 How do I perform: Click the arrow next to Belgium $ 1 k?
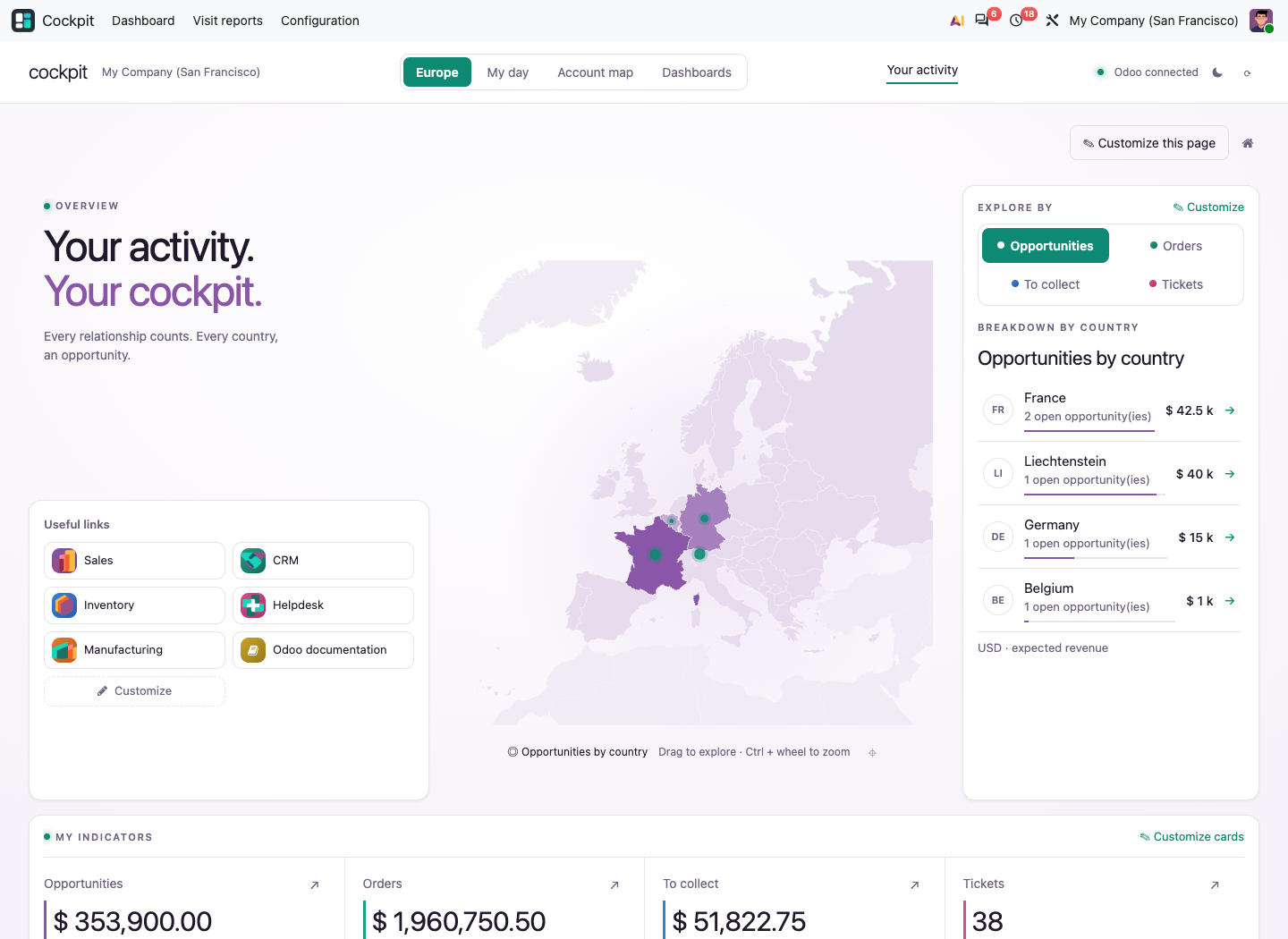pos(1230,601)
